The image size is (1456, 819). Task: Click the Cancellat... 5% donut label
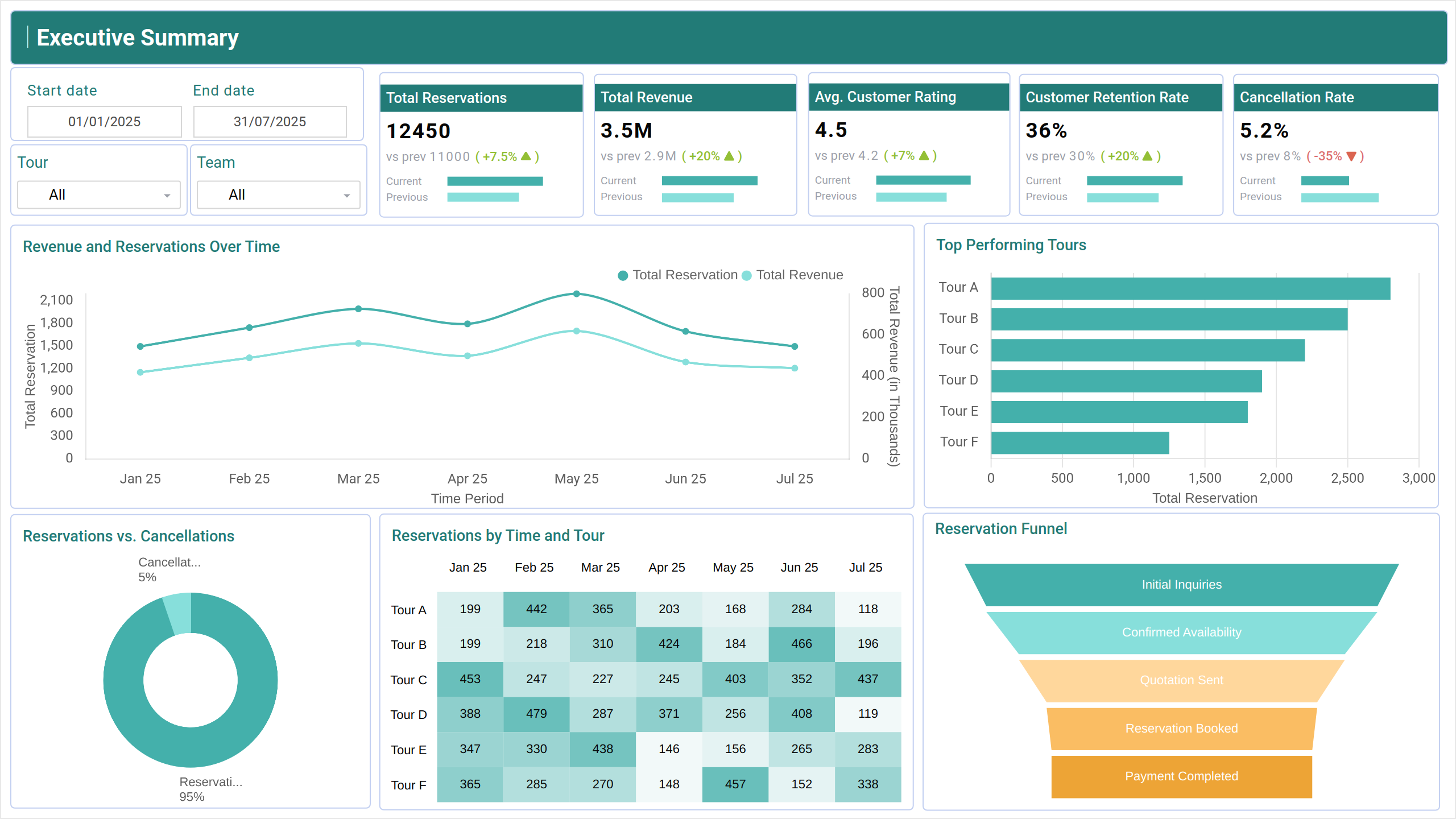[169, 570]
